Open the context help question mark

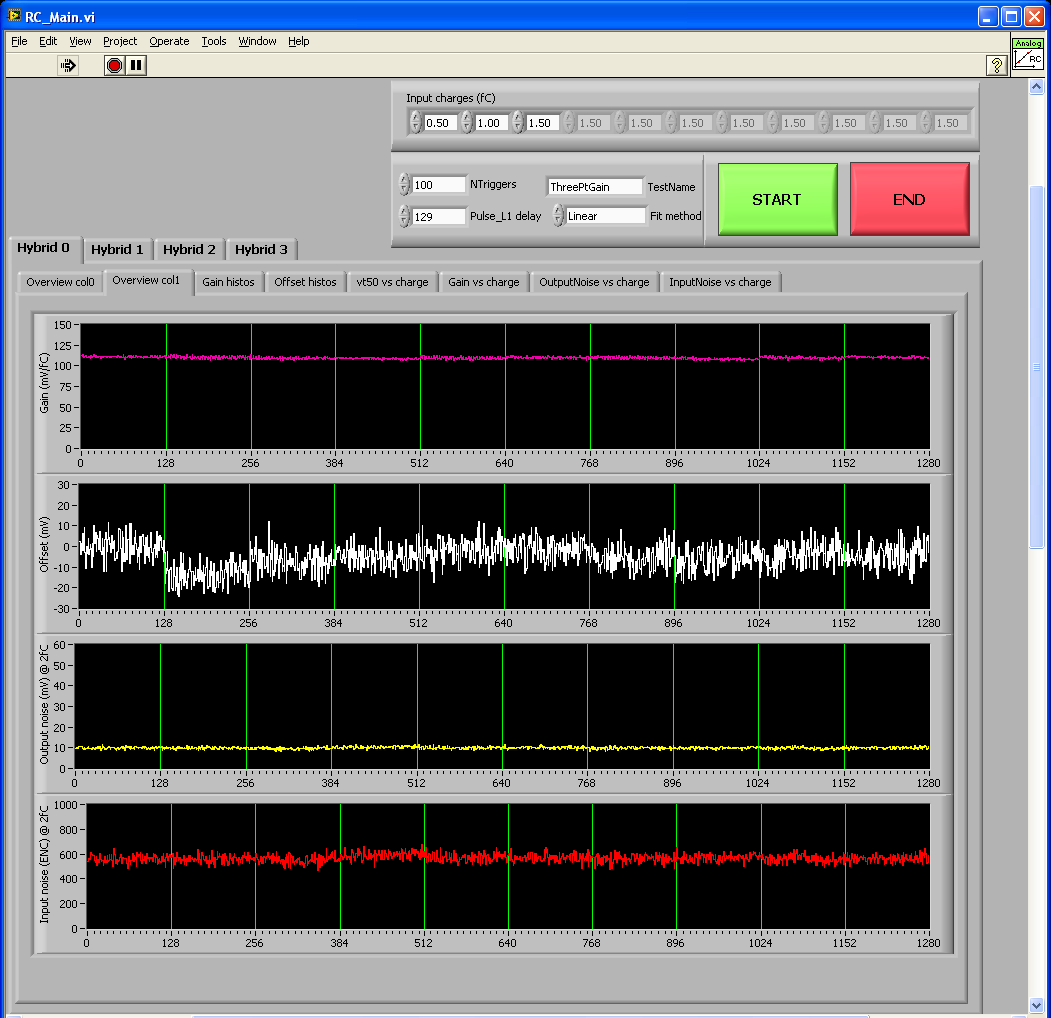click(x=996, y=65)
